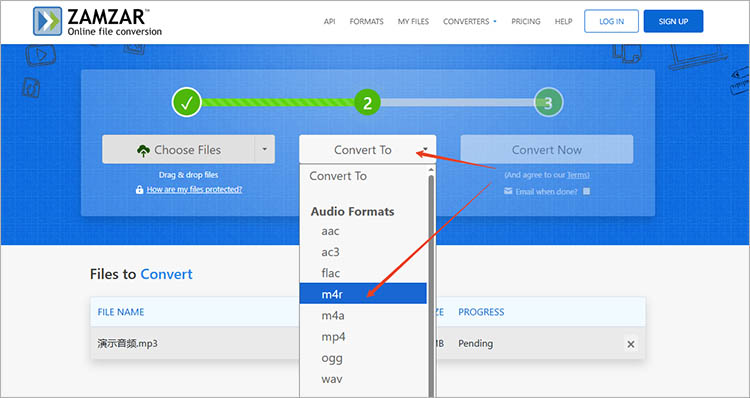Click the scrollbar up arrow in list
Image resolution: width=750 pixels, height=398 pixels.
click(431, 169)
